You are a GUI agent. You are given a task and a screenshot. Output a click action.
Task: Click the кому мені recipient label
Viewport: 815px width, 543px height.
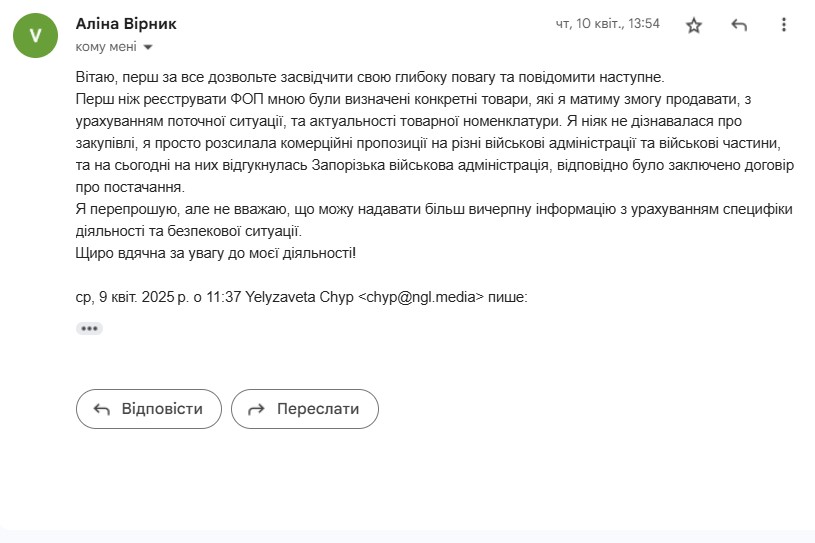pyautogui.click(x=106, y=47)
